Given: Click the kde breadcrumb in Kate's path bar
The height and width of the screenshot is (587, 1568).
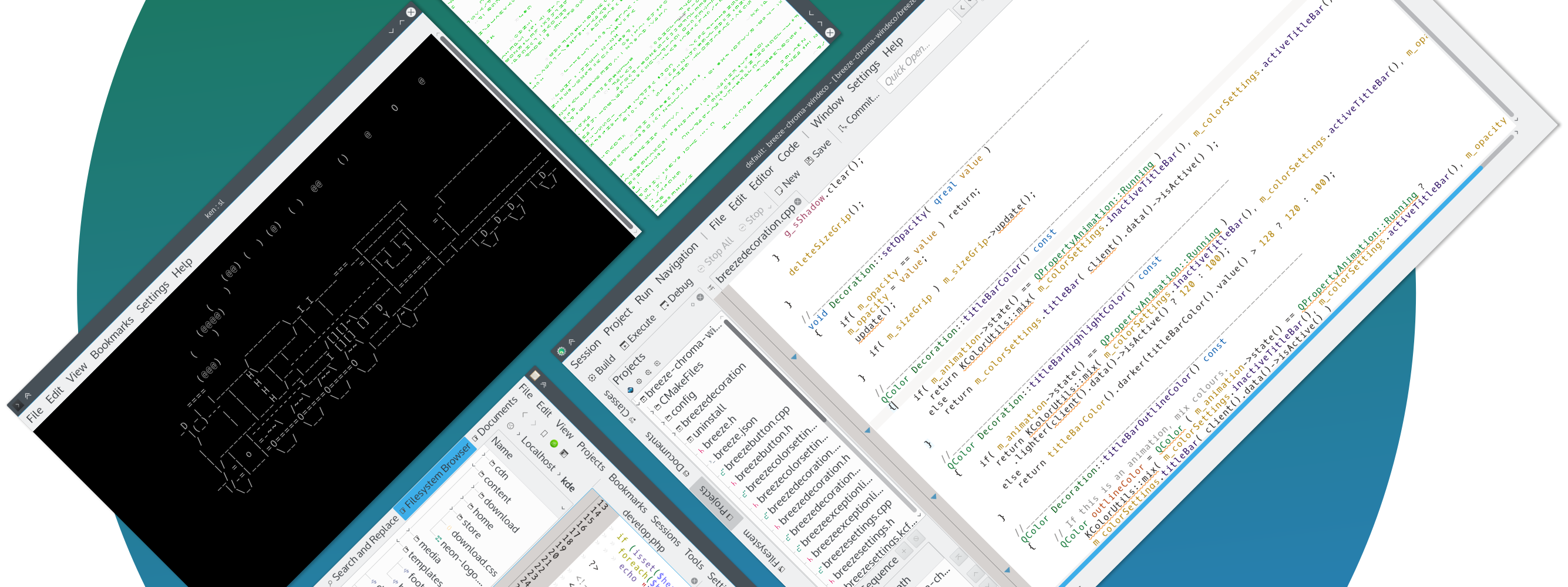Looking at the screenshot, I should (x=567, y=484).
